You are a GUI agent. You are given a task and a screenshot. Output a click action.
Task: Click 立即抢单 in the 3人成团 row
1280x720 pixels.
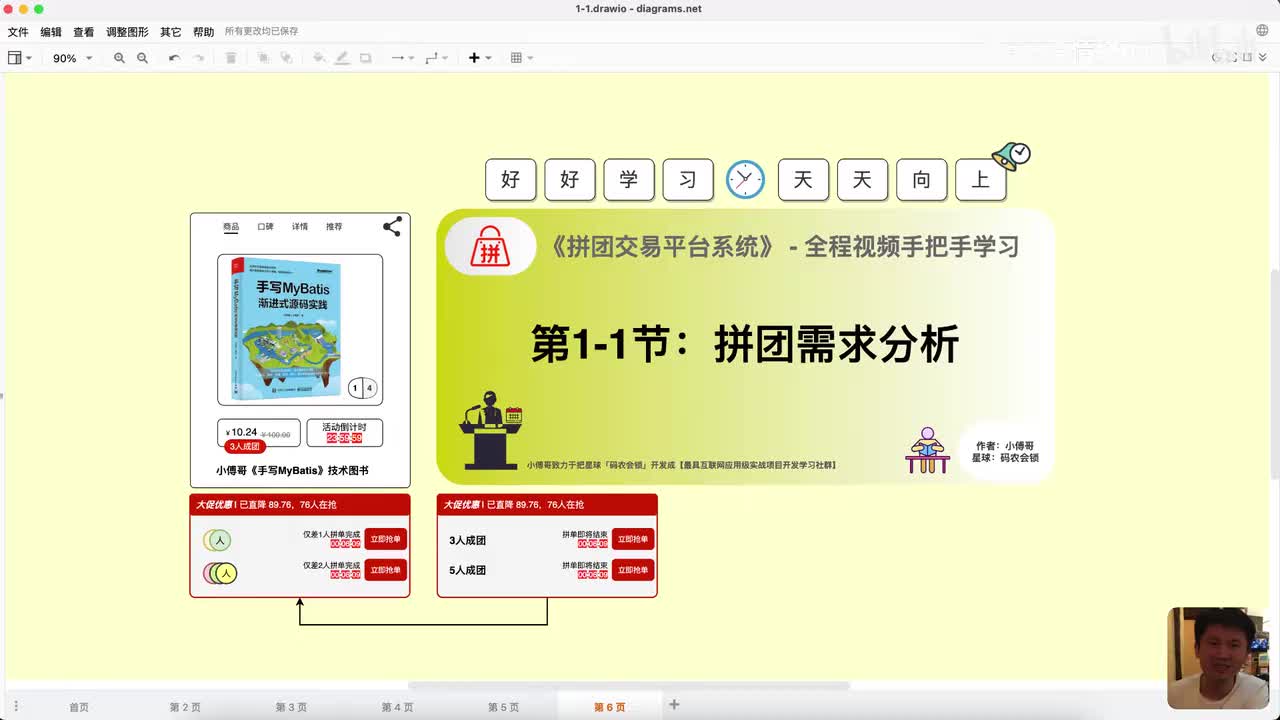[633, 539]
